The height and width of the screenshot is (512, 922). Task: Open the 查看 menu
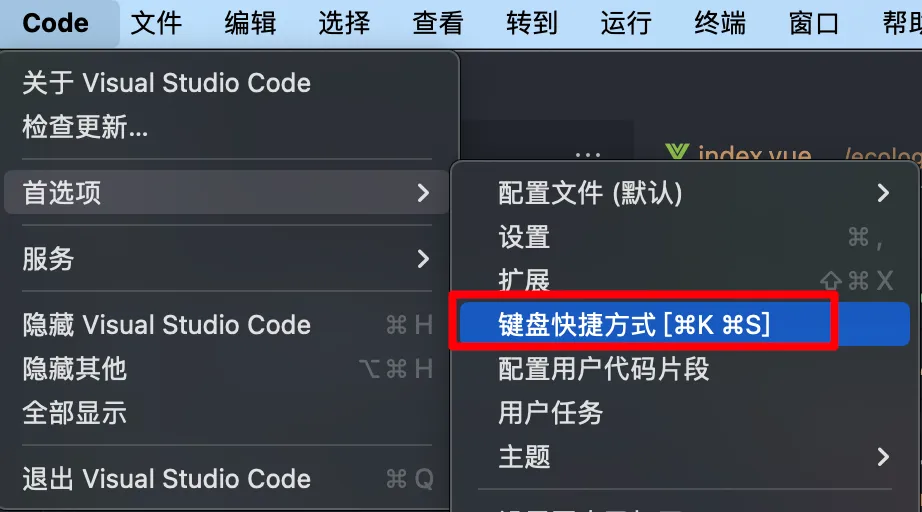[438, 24]
